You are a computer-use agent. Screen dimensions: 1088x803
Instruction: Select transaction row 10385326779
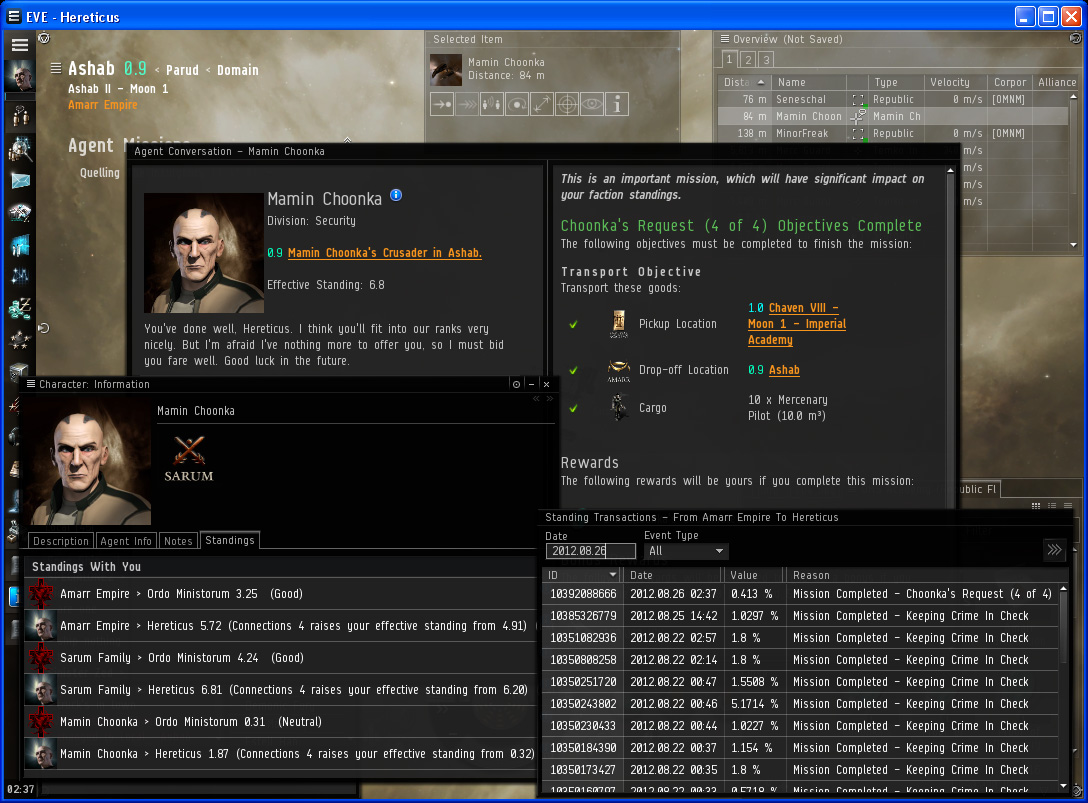(x=800, y=616)
